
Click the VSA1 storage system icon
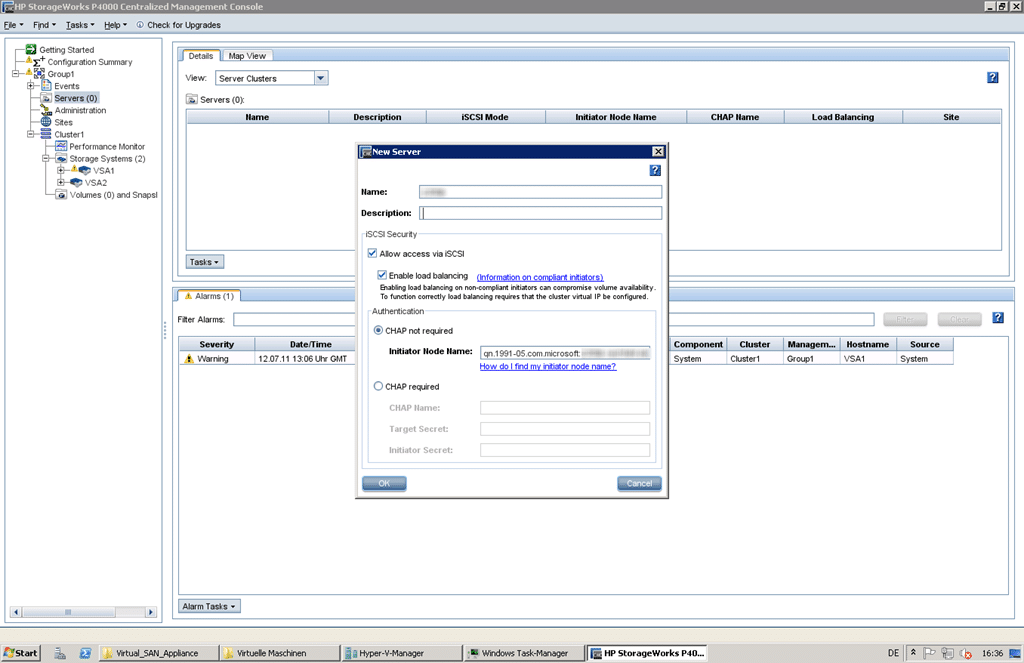(84, 170)
